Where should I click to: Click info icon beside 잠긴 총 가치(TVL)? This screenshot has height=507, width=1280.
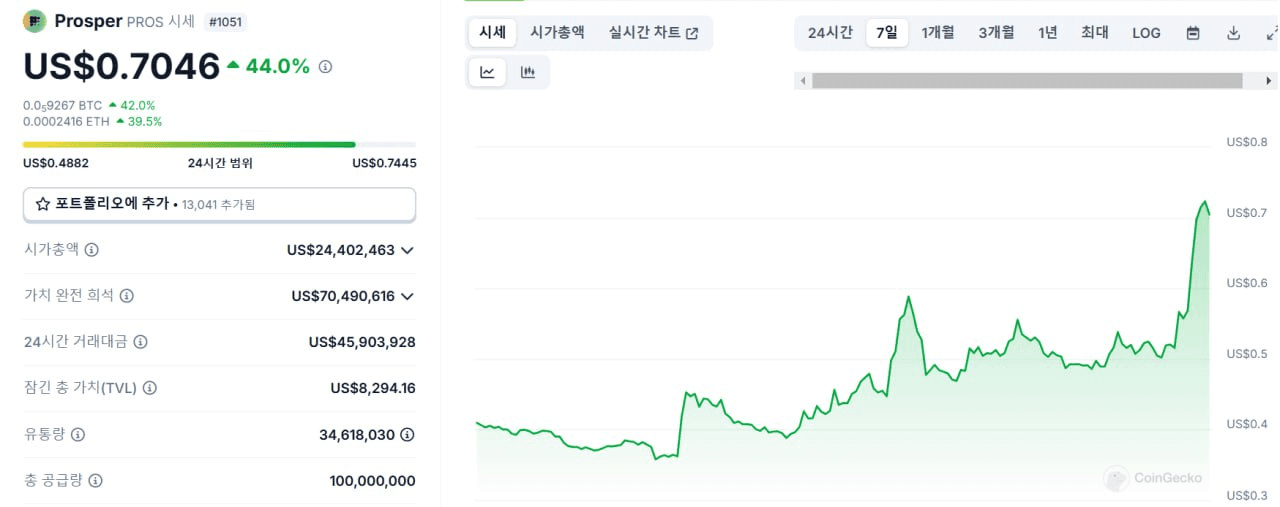point(150,388)
